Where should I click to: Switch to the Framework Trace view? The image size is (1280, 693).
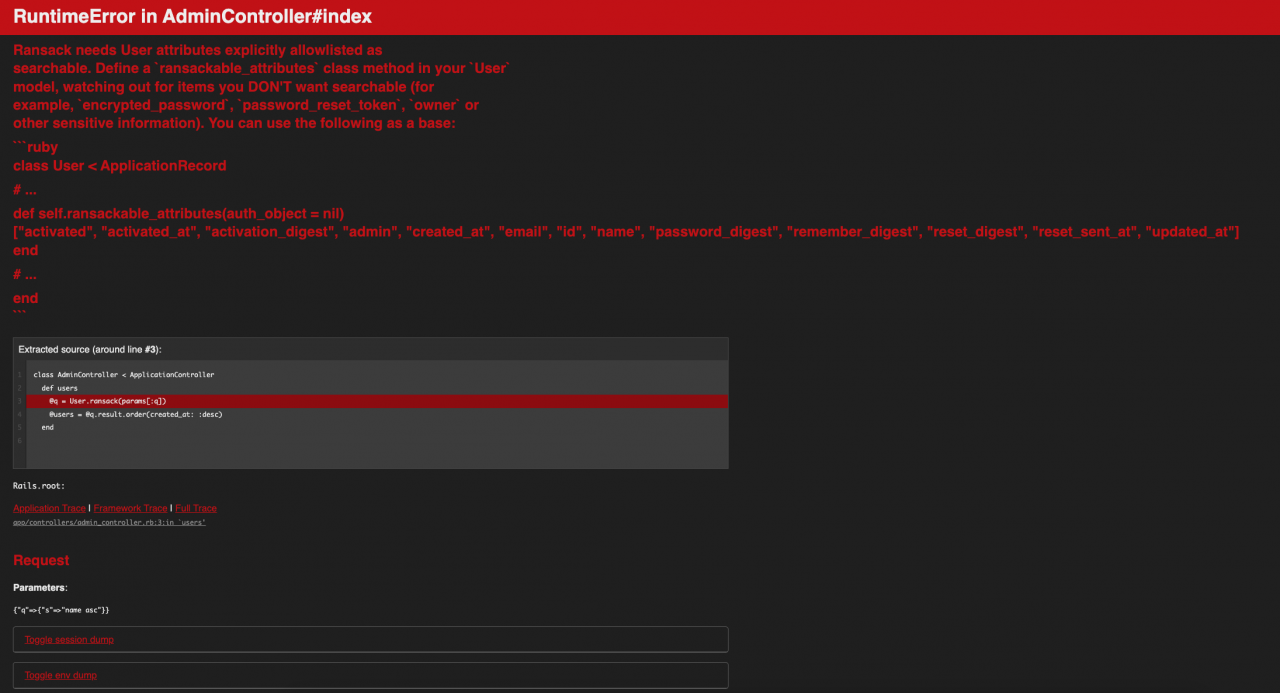pos(130,508)
